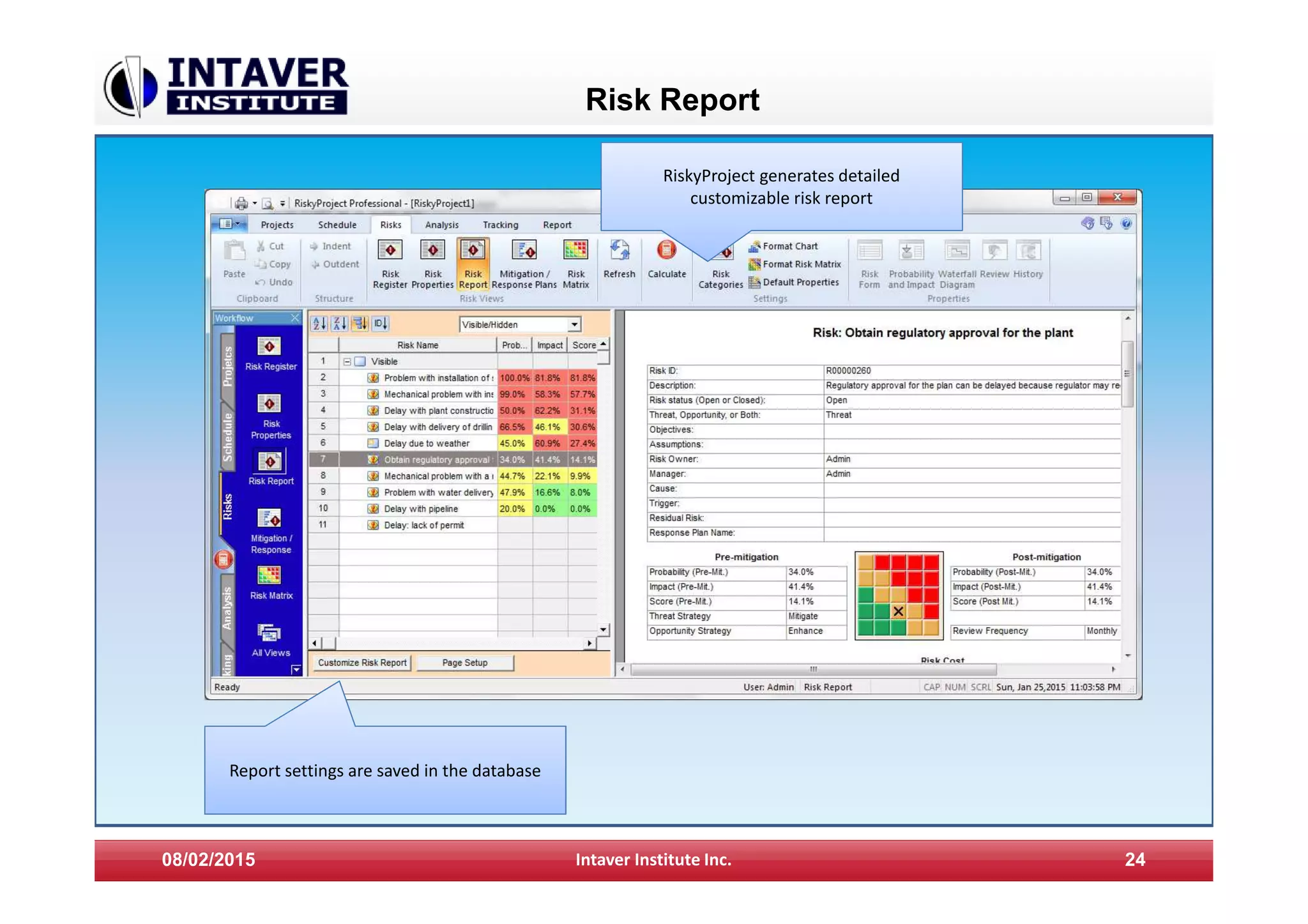Click Cut in Clipboard group

(x=270, y=246)
